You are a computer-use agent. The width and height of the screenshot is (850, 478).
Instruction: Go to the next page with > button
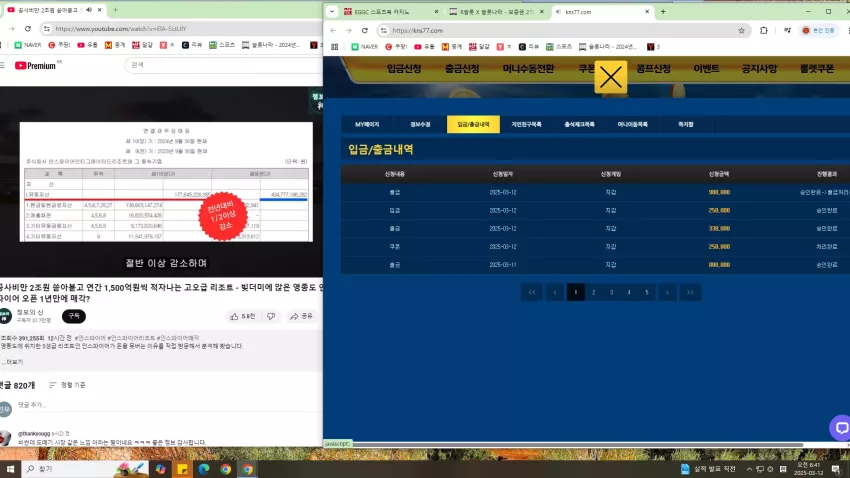tap(667, 293)
